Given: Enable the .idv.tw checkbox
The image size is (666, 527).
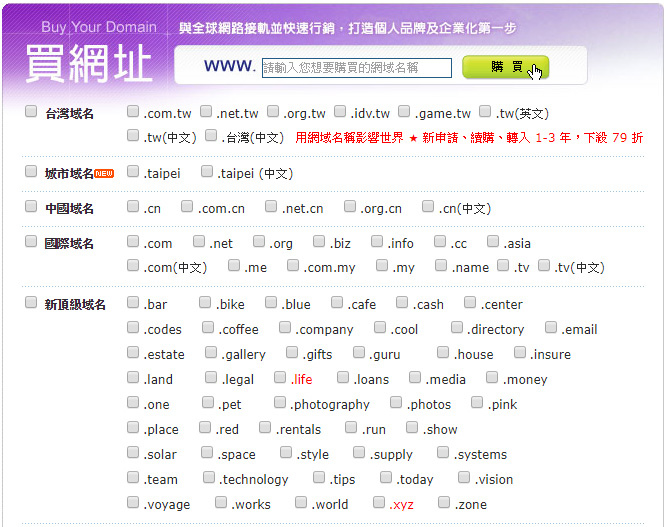Looking at the screenshot, I should click(x=340, y=112).
